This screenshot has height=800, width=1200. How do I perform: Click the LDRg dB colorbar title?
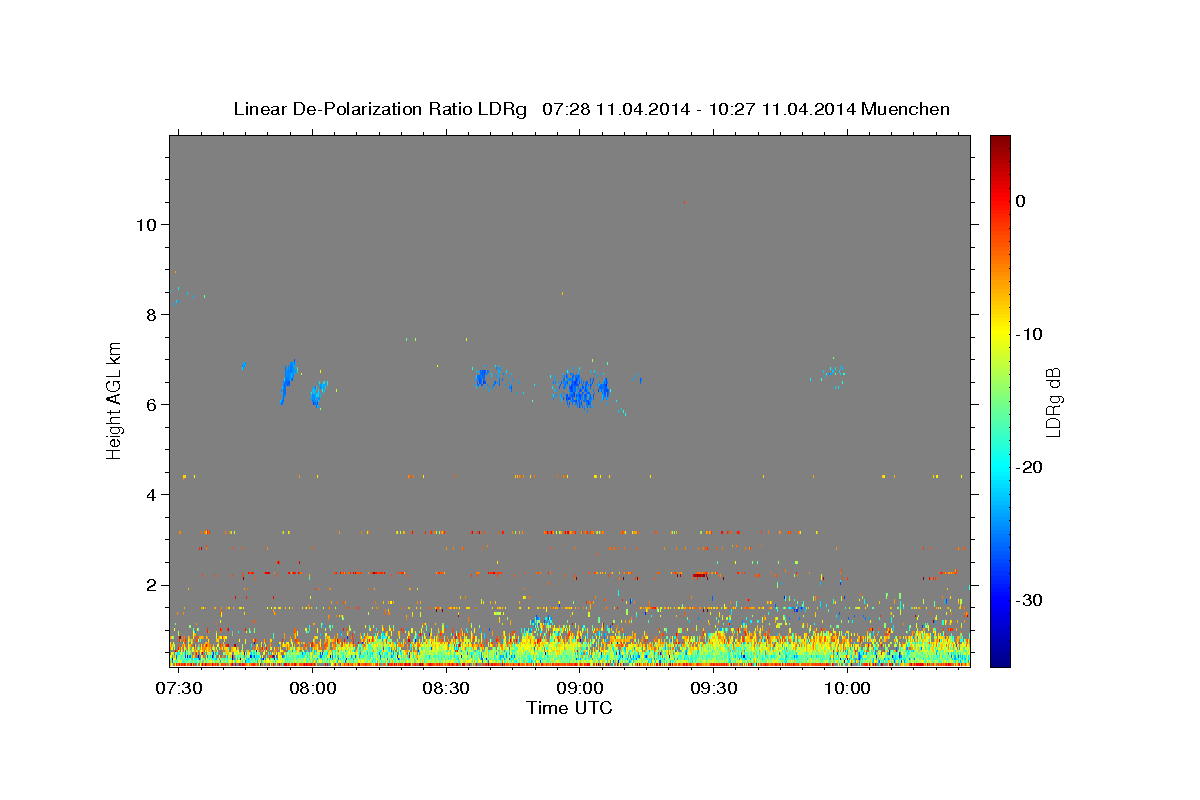(1054, 402)
